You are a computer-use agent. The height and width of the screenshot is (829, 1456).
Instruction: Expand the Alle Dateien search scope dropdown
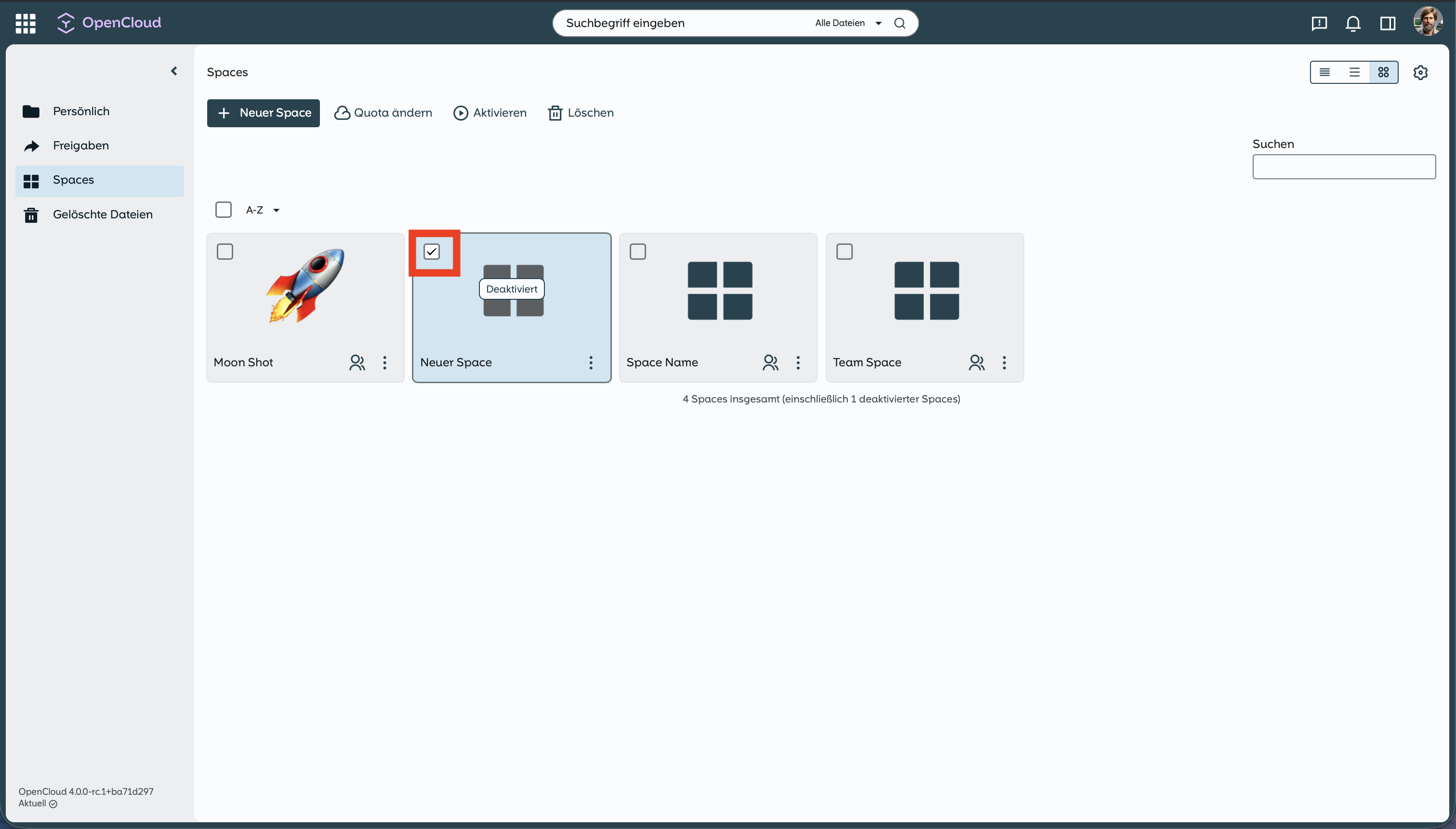[848, 23]
